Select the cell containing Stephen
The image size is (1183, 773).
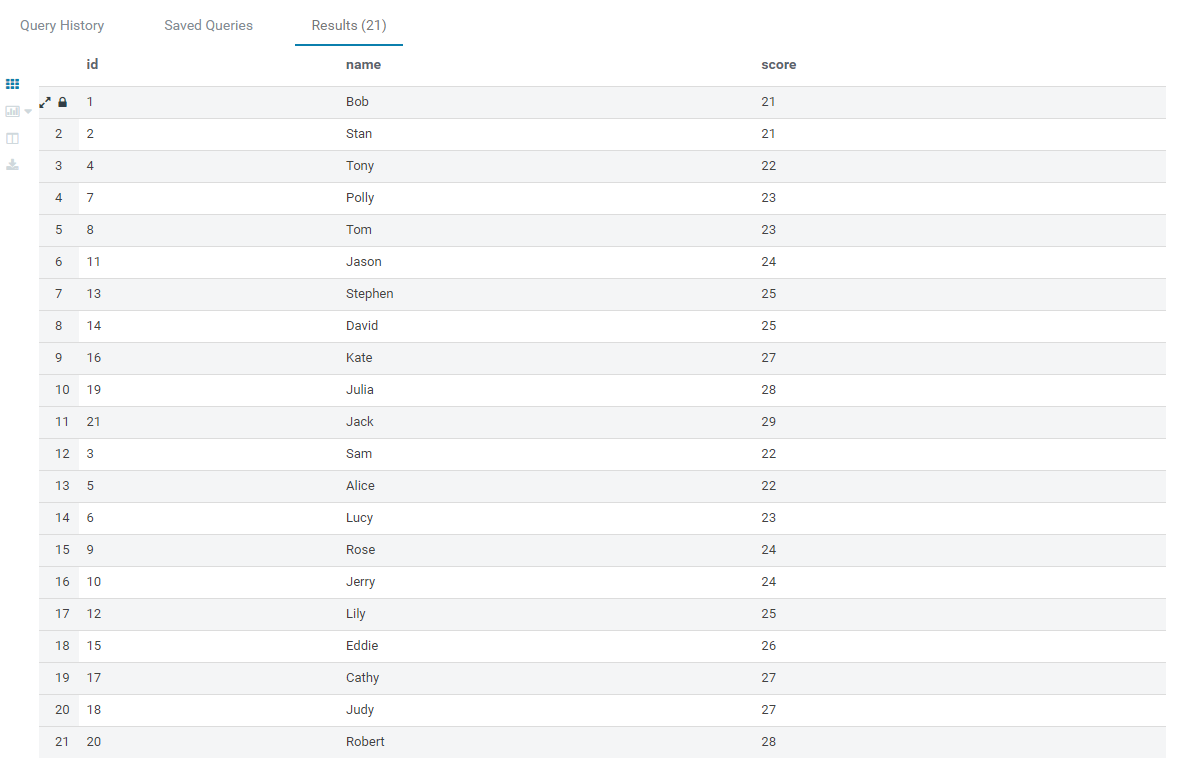tap(369, 294)
